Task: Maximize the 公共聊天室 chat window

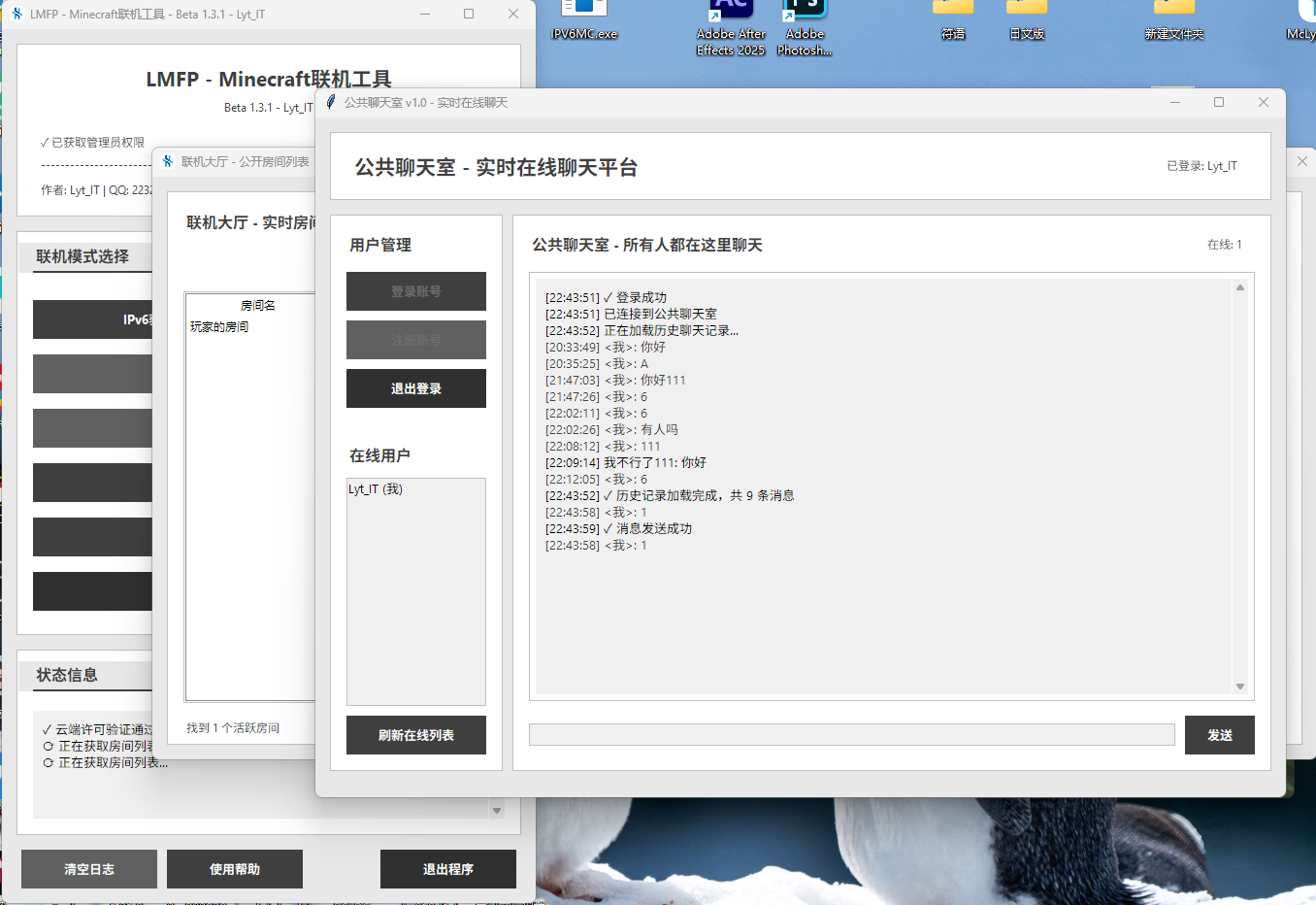Action: [x=1219, y=102]
